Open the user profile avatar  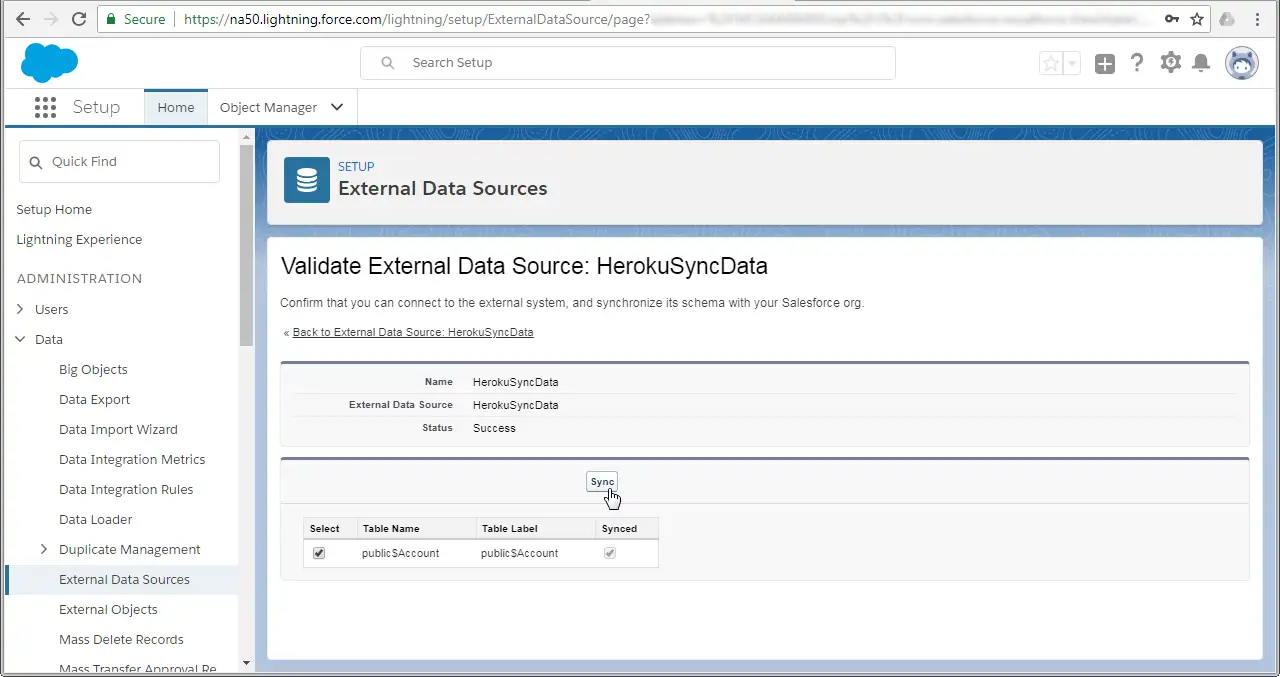pos(1242,63)
